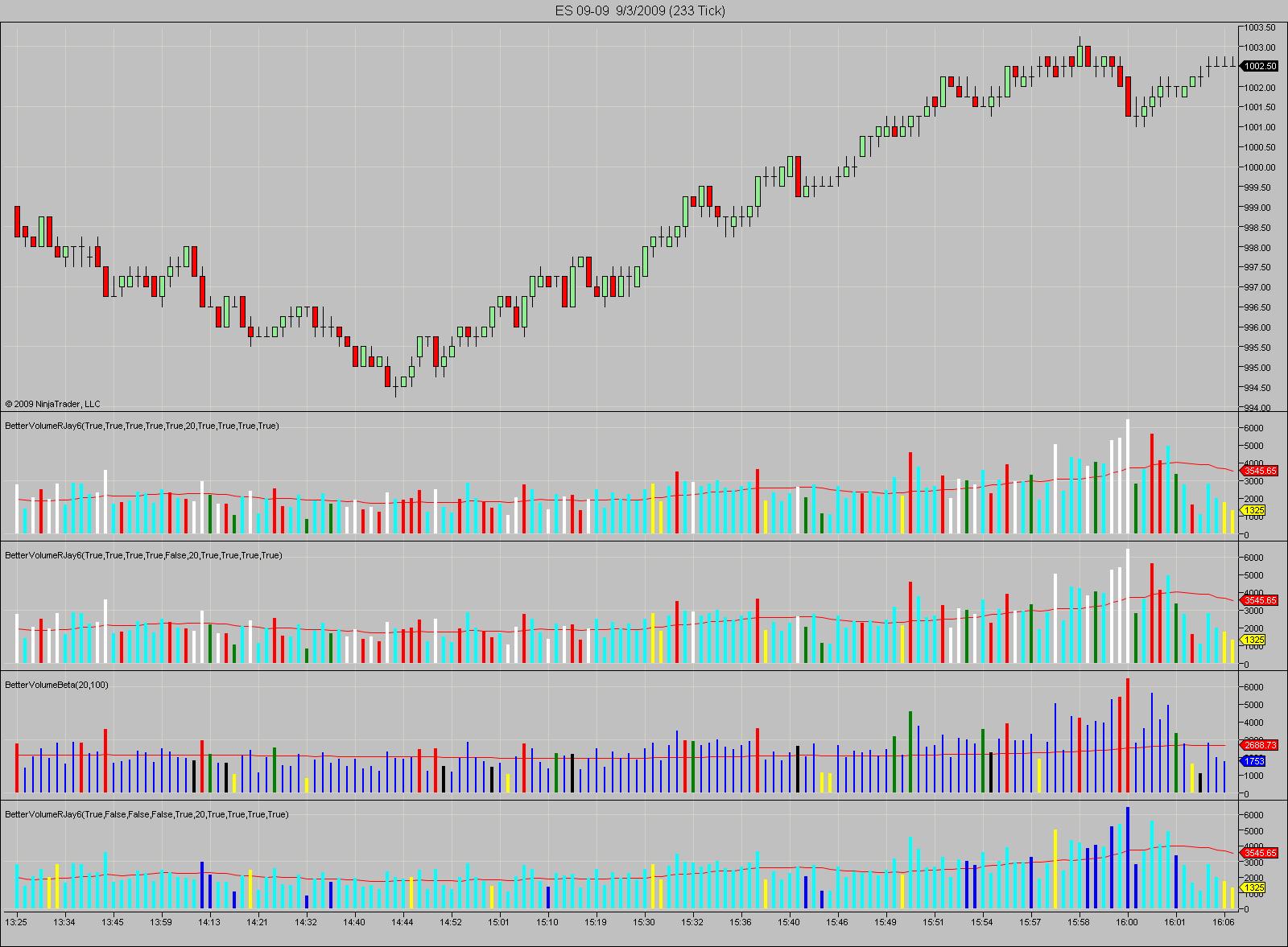
Task: Select the 16:06 time axis label
Action: pos(1224,922)
